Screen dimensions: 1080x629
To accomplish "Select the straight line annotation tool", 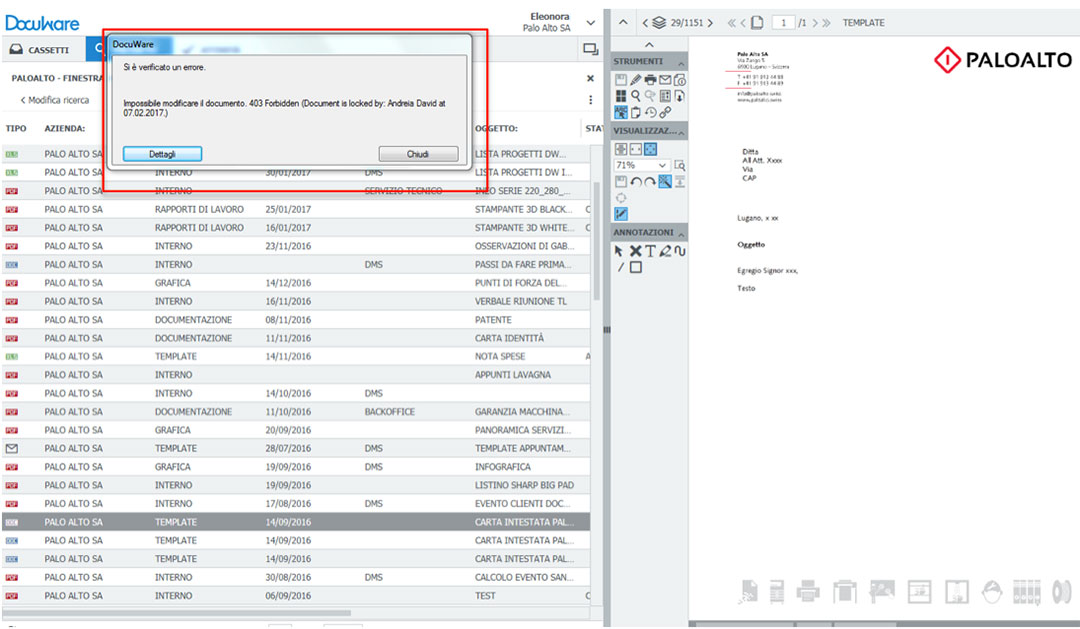I will (x=620, y=267).
